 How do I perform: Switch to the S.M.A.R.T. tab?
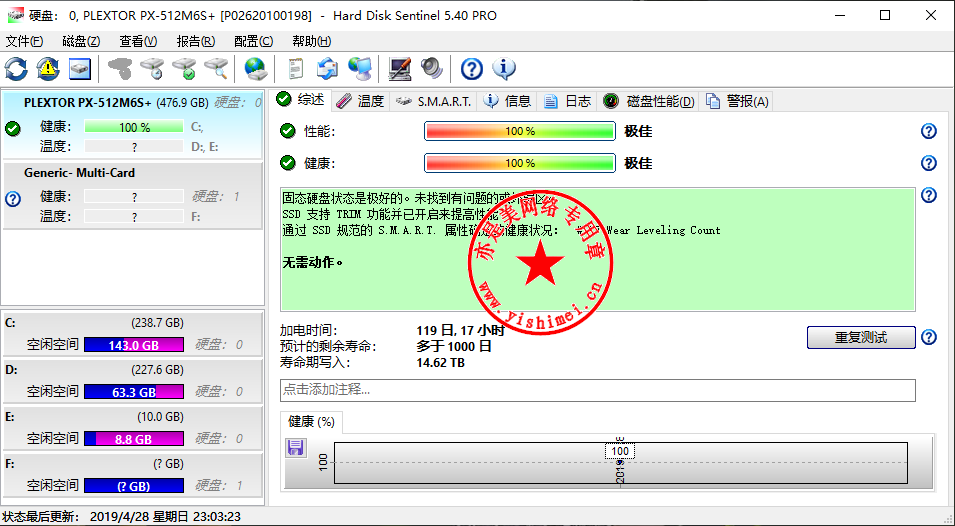pos(433,101)
